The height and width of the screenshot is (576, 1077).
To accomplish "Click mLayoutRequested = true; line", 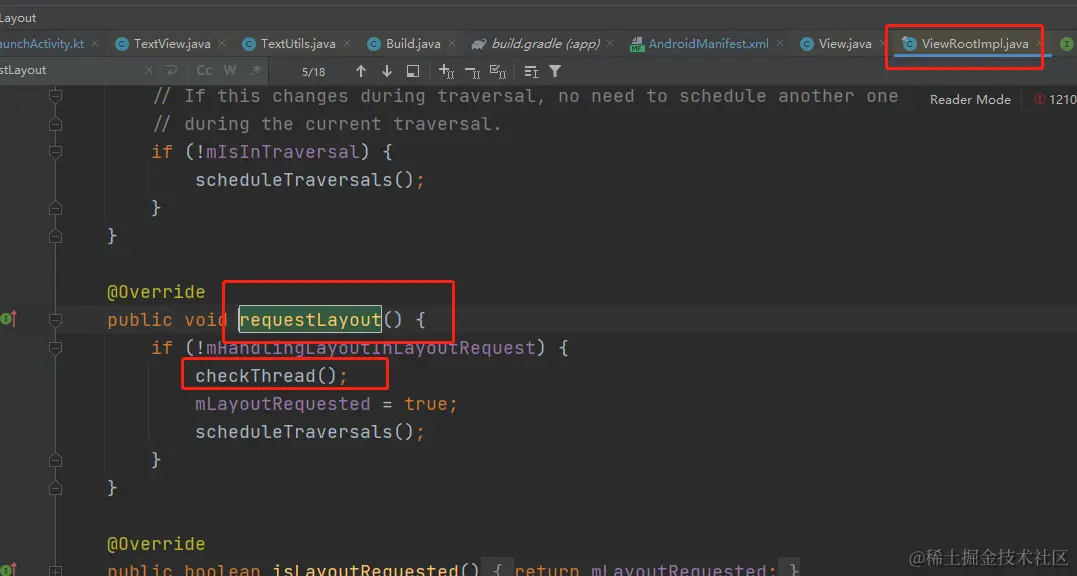I will (326, 404).
